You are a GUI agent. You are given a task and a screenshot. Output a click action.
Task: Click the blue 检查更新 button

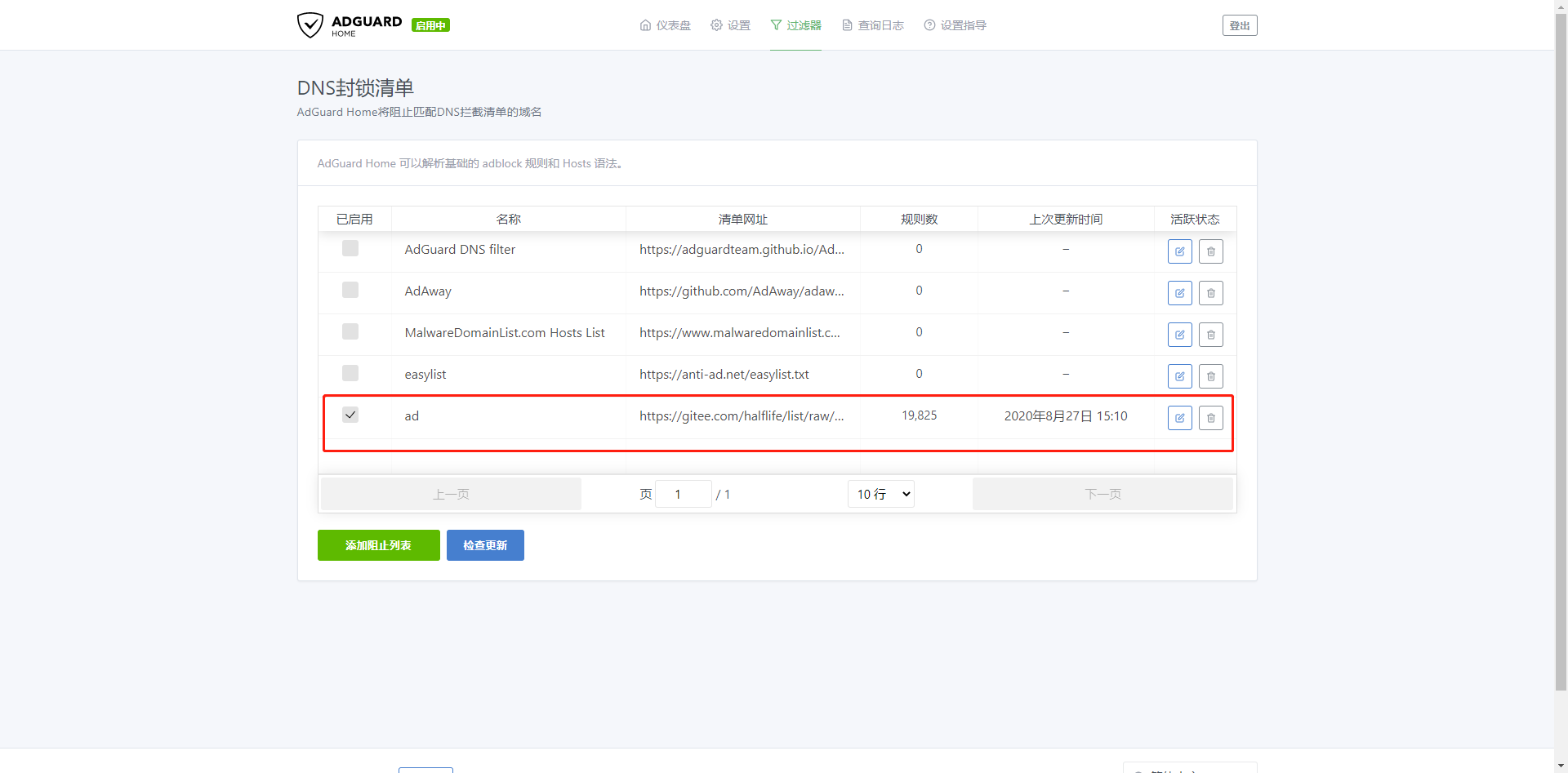coord(485,545)
